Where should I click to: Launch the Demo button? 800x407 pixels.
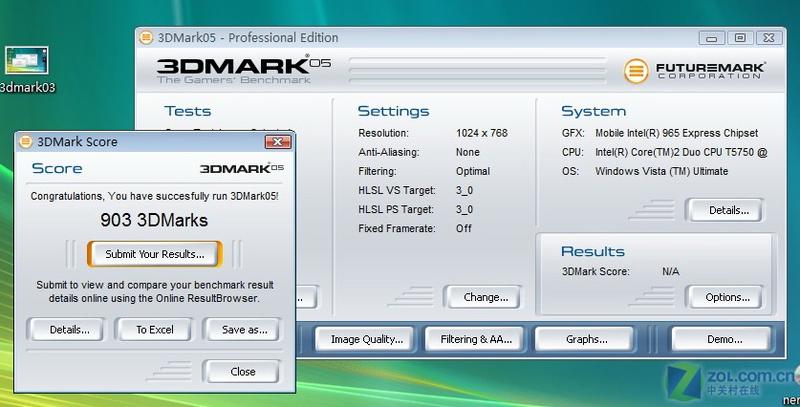click(x=724, y=339)
